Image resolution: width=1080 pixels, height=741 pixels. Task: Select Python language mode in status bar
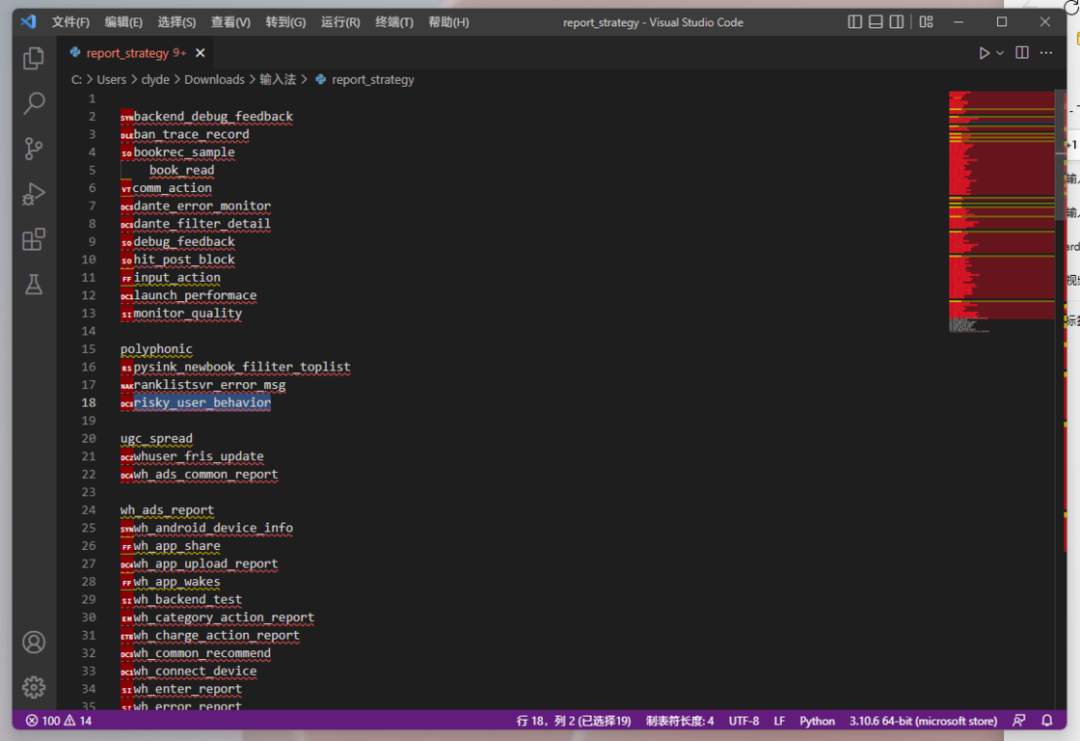coord(817,721)
